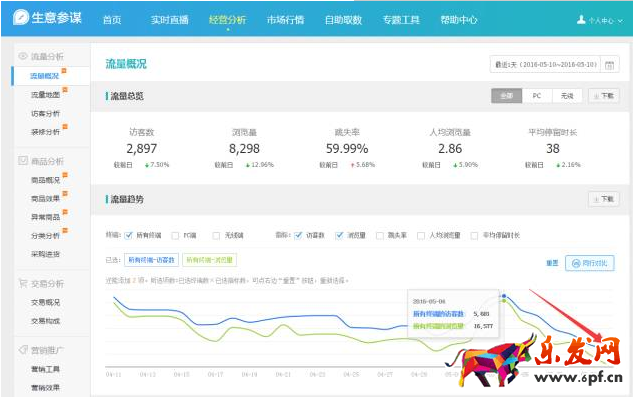This screenshot has height=398, width=633.
Task: Open 交易概况 in the sidebar
Action: [45, 302]
